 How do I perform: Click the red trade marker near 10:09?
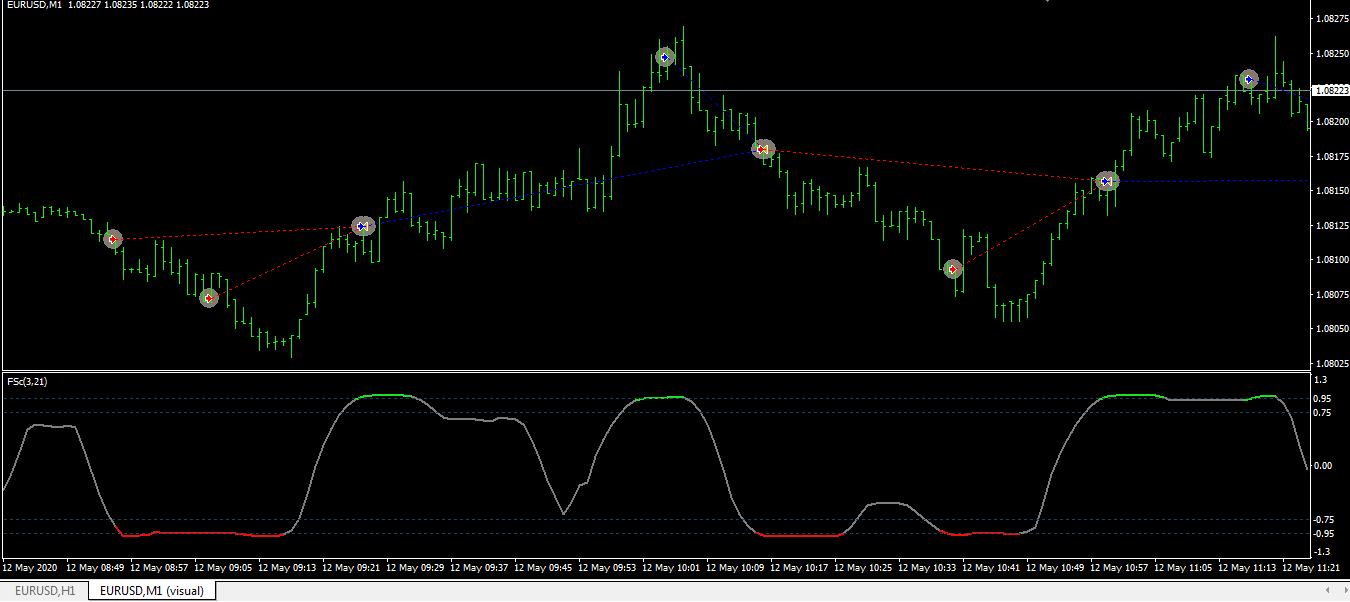[763, 150]
